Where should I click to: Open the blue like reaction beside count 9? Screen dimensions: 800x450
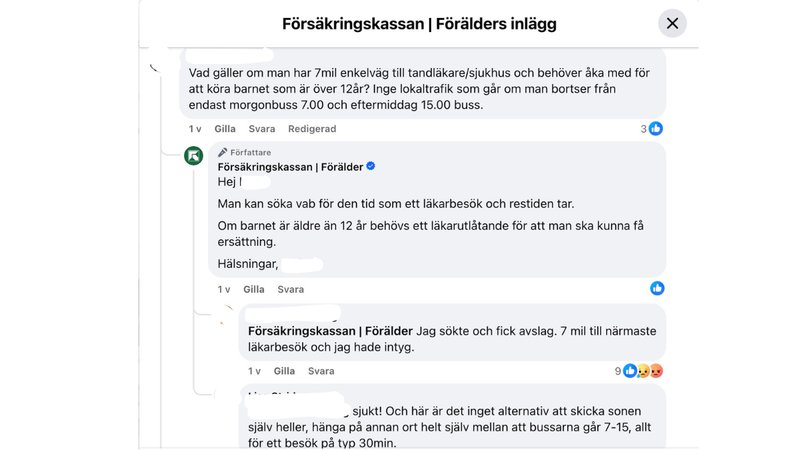click(630, 371)
